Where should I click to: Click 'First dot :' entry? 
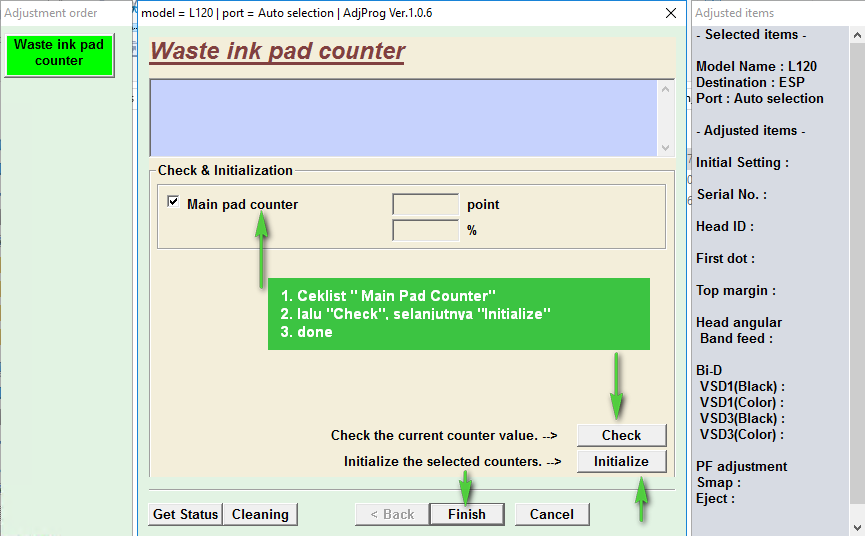[x=725, y=258]
